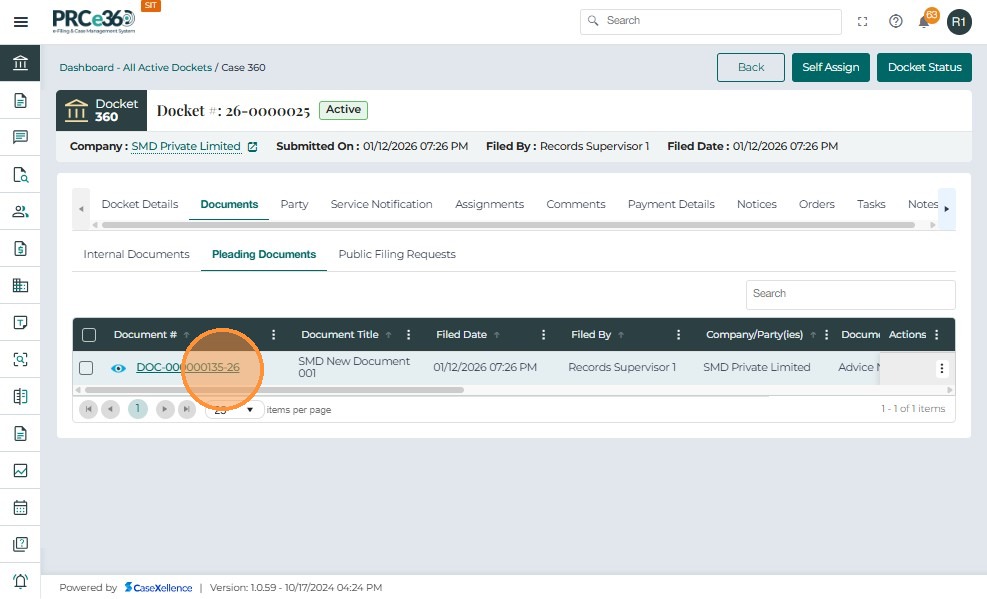Open the hamburger navigation menu
Image resolution: width=987 pixels, height=599 pixels.
point(20,22)
